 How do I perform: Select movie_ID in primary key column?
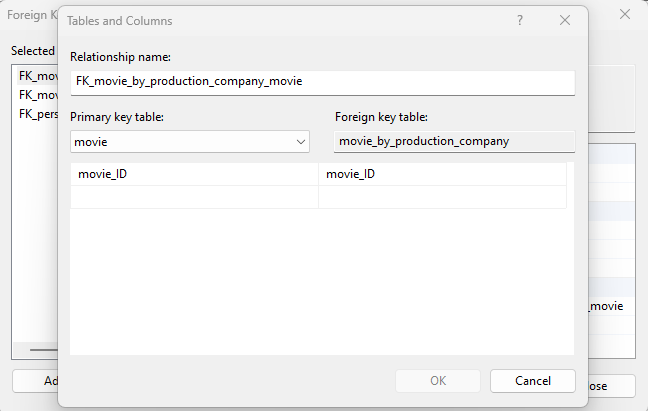(194, 174)
